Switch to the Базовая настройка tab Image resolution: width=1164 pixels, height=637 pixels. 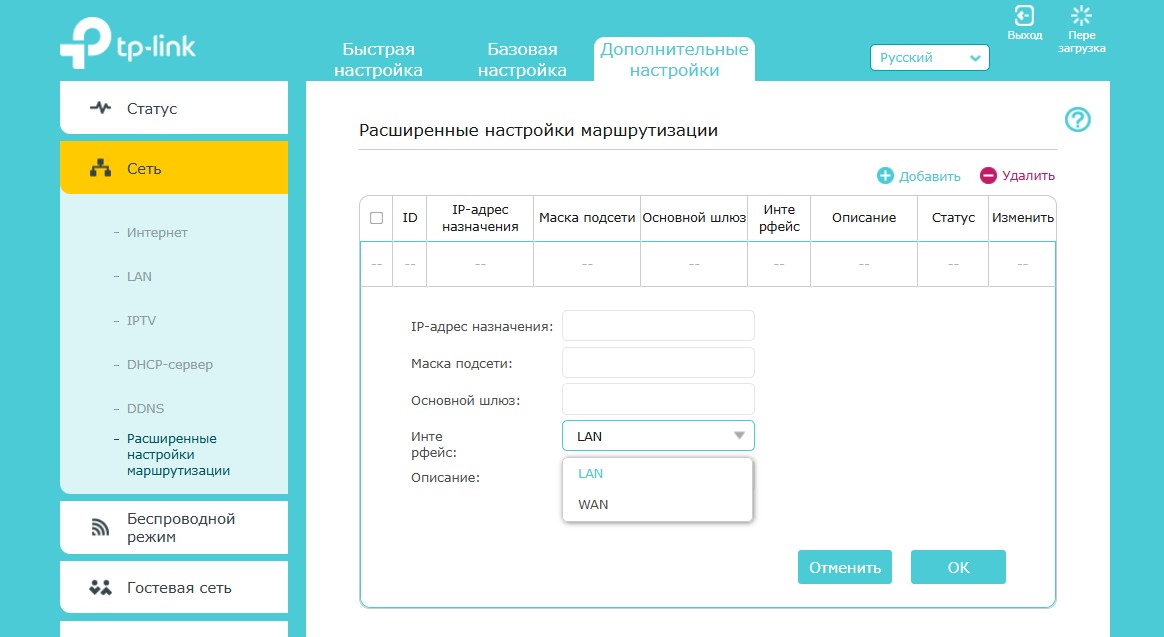(522, 60)
